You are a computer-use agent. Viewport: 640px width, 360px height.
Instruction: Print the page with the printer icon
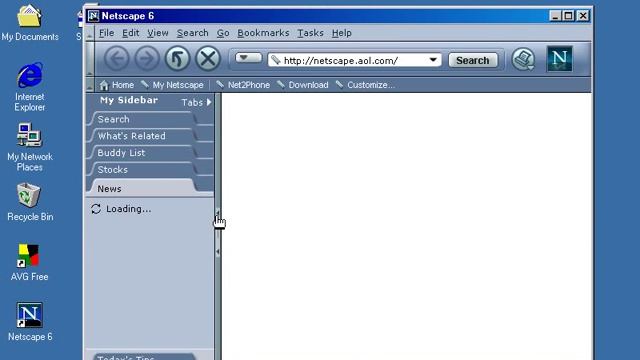(x=523, y=59)
